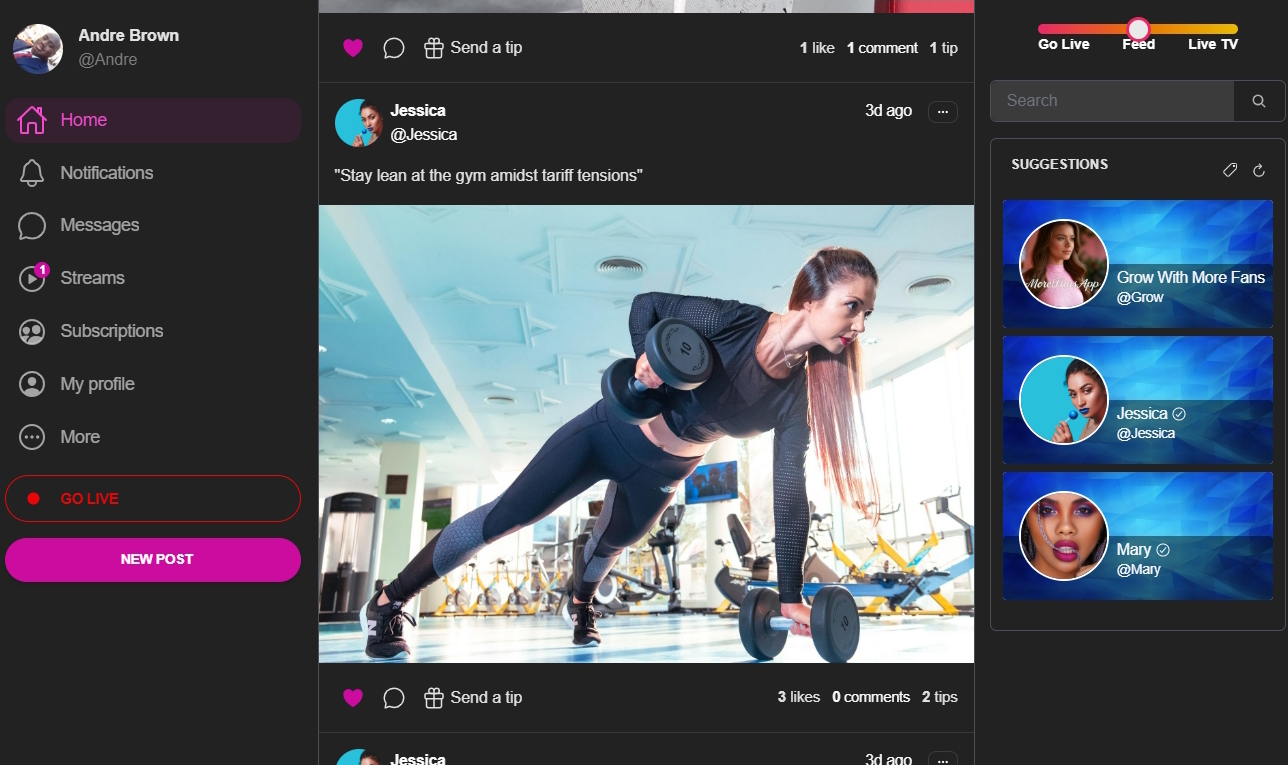This screenshot has width=1288, height=765.
Task: Open the three-dot menu on Jessica's post
Action: pos(943,112)
